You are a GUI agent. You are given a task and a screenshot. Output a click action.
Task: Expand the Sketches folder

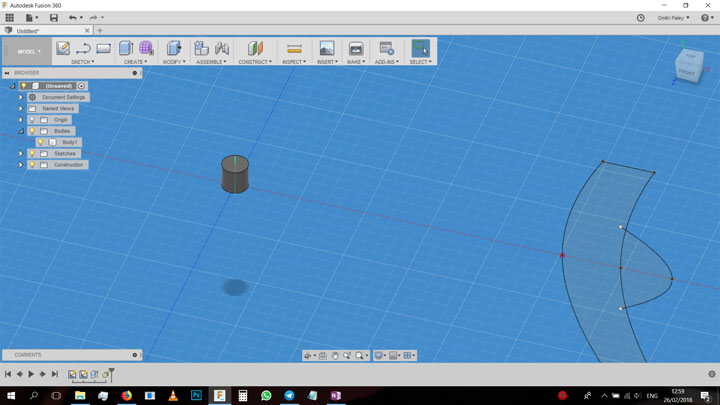click(x=21, y=153)
